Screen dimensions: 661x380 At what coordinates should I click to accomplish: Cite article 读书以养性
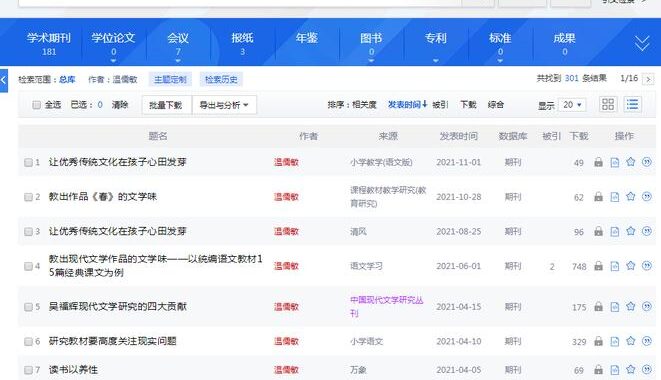[647, 369]
